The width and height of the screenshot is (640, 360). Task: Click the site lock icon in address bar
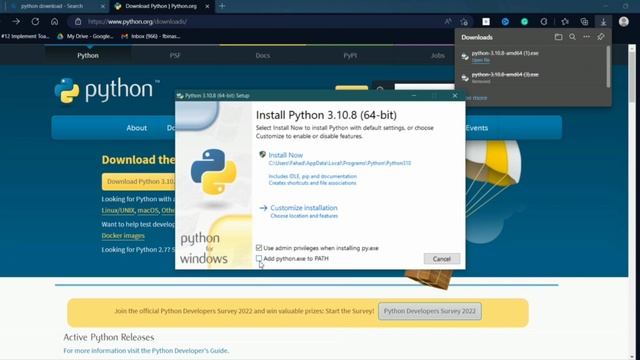point(78,21)
